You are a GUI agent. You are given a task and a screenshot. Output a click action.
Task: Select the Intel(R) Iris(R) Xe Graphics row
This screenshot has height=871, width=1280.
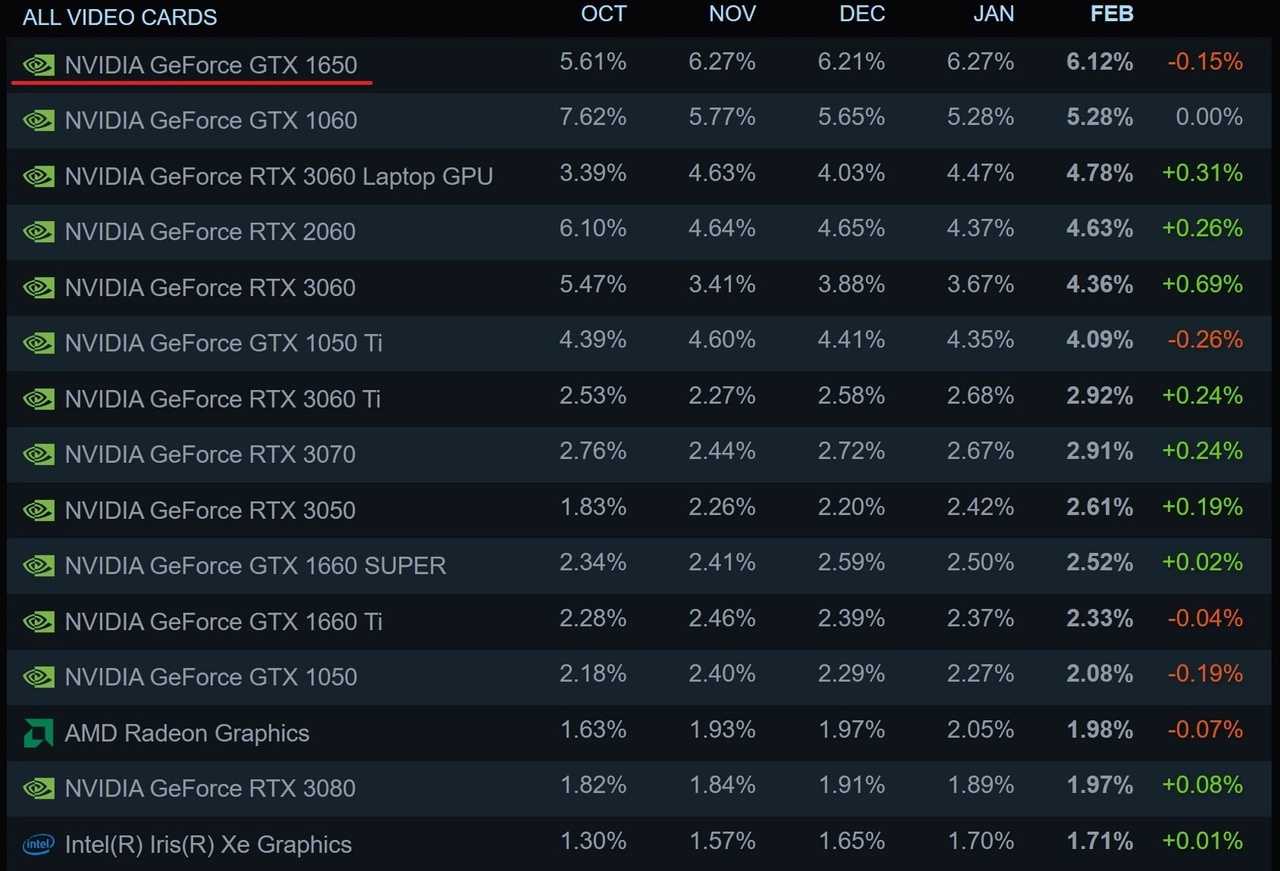(640, 844)
